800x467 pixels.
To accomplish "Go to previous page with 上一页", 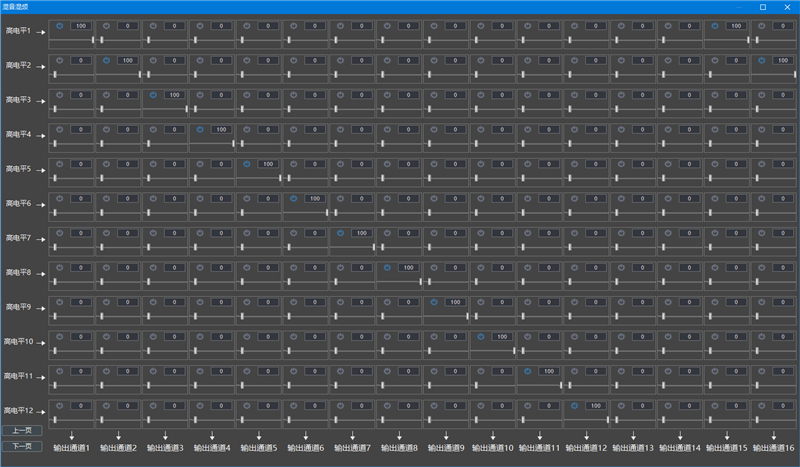I will (x=22, y=430).
